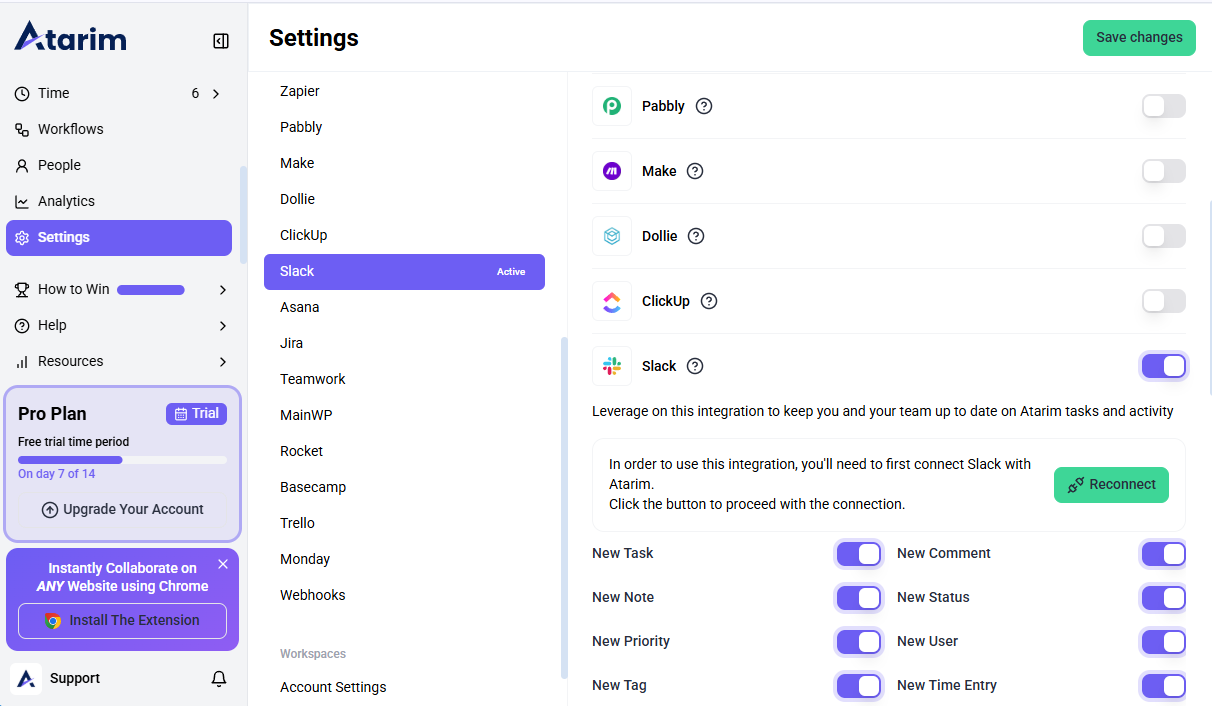Screen dimensions: 1212x706
Task: Open Analytics in the sidebar
Action: [66, 201]
